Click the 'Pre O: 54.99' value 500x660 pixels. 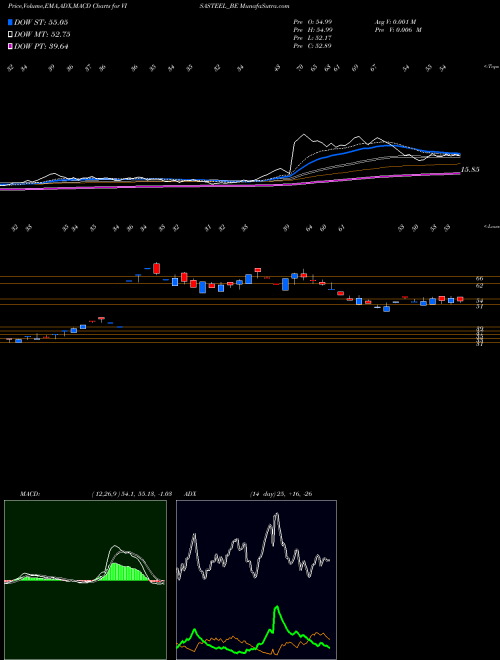[x=313, y=22]
